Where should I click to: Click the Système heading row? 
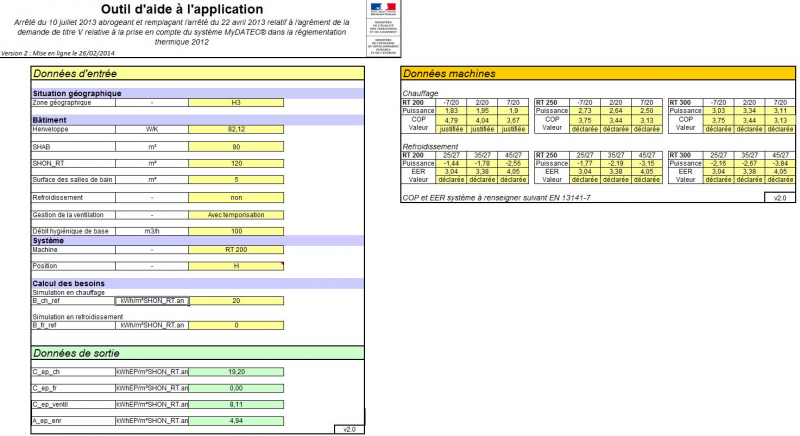[198, 241]
